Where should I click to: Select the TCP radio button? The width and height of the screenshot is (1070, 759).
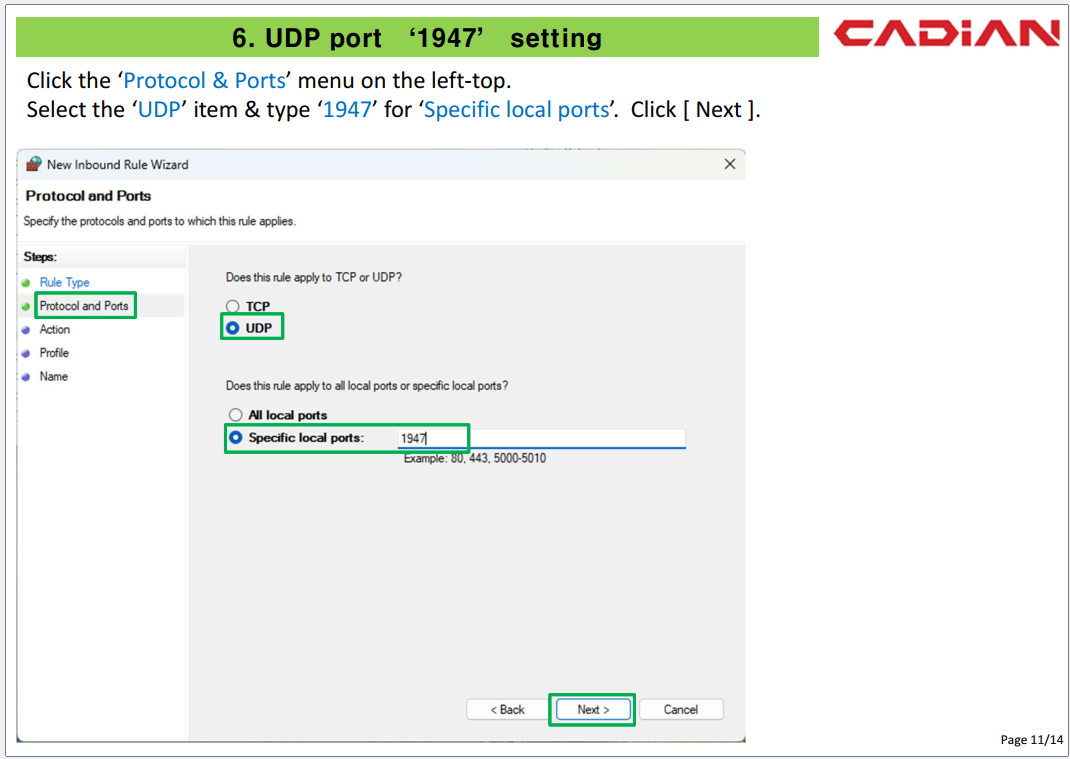233,307
